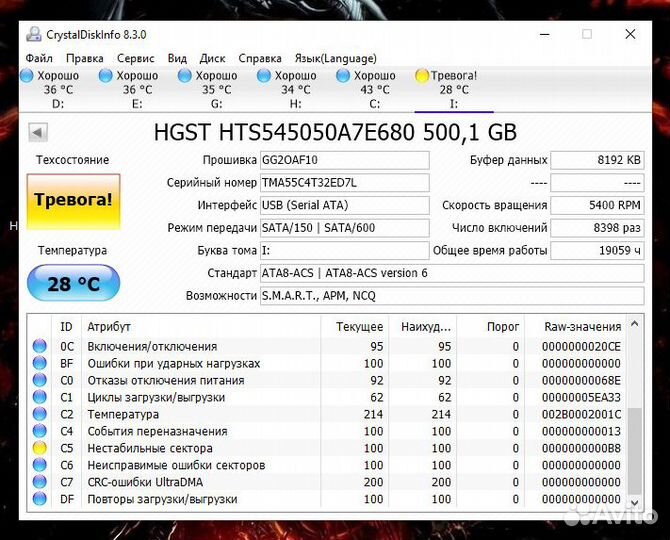Click the power-on hours 19059 ч
Screen dimensions: 670x540
[x=597, y=251]
